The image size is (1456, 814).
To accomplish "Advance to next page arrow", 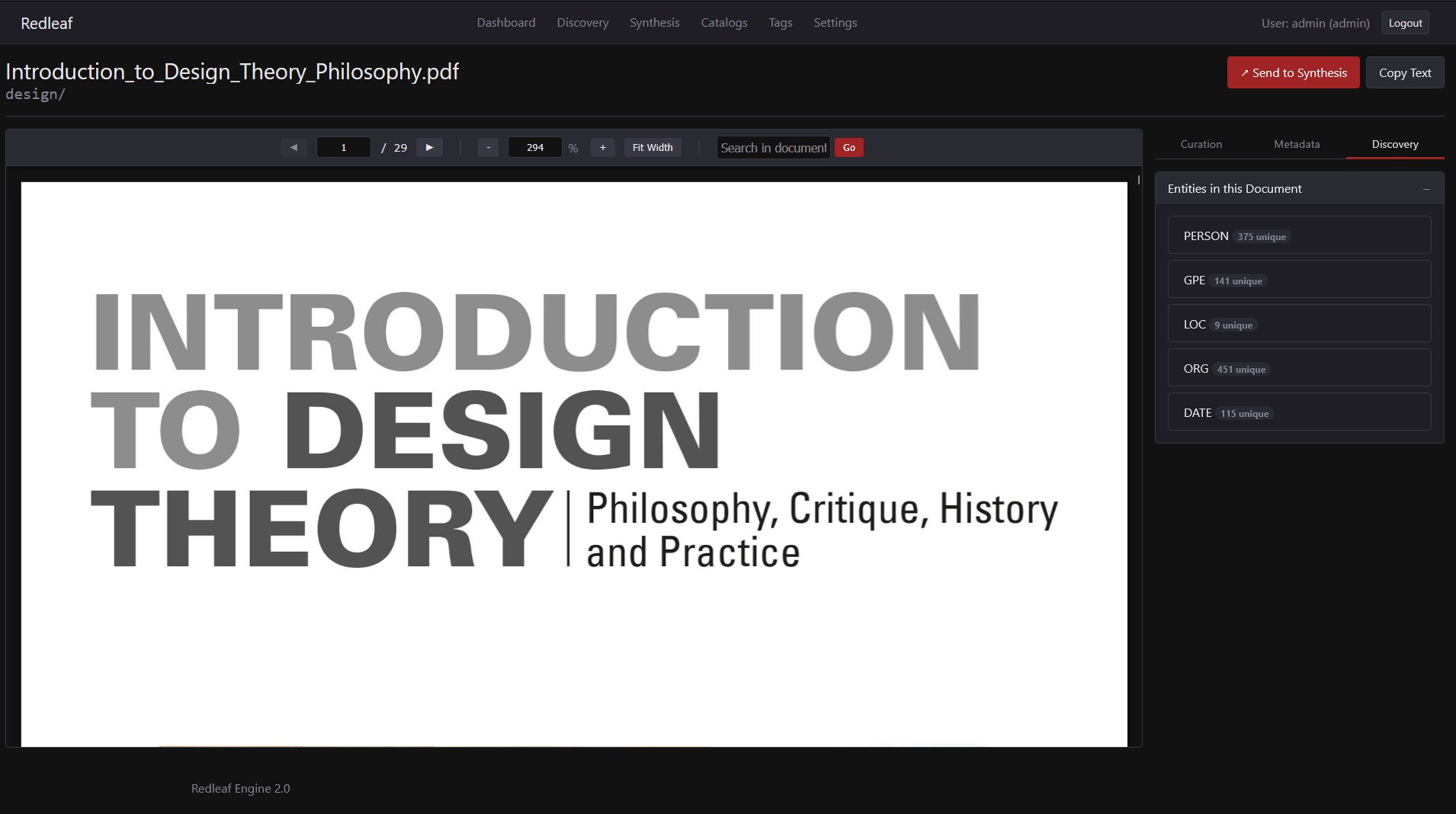I will point(429,148).
